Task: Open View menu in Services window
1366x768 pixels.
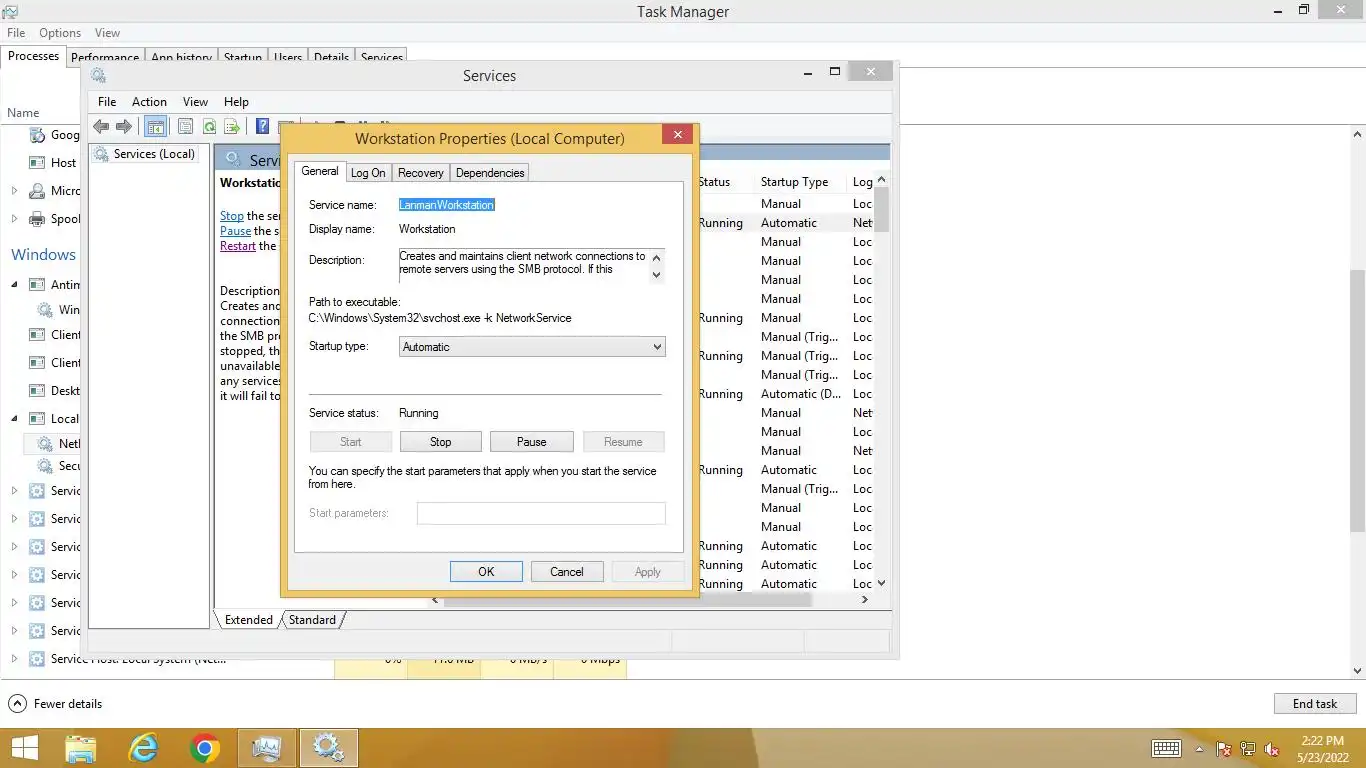Action: [x=195, y=102]
